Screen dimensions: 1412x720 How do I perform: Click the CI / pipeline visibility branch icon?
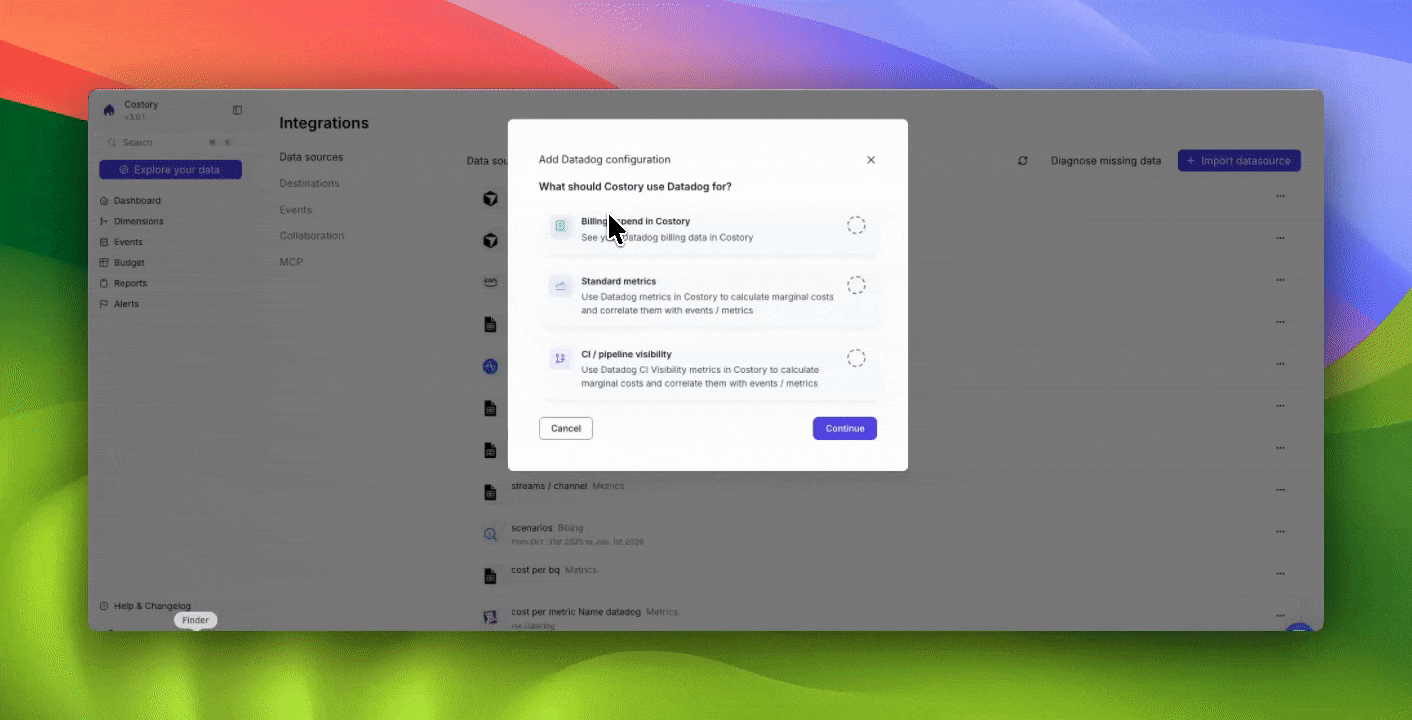coord(560,358)
